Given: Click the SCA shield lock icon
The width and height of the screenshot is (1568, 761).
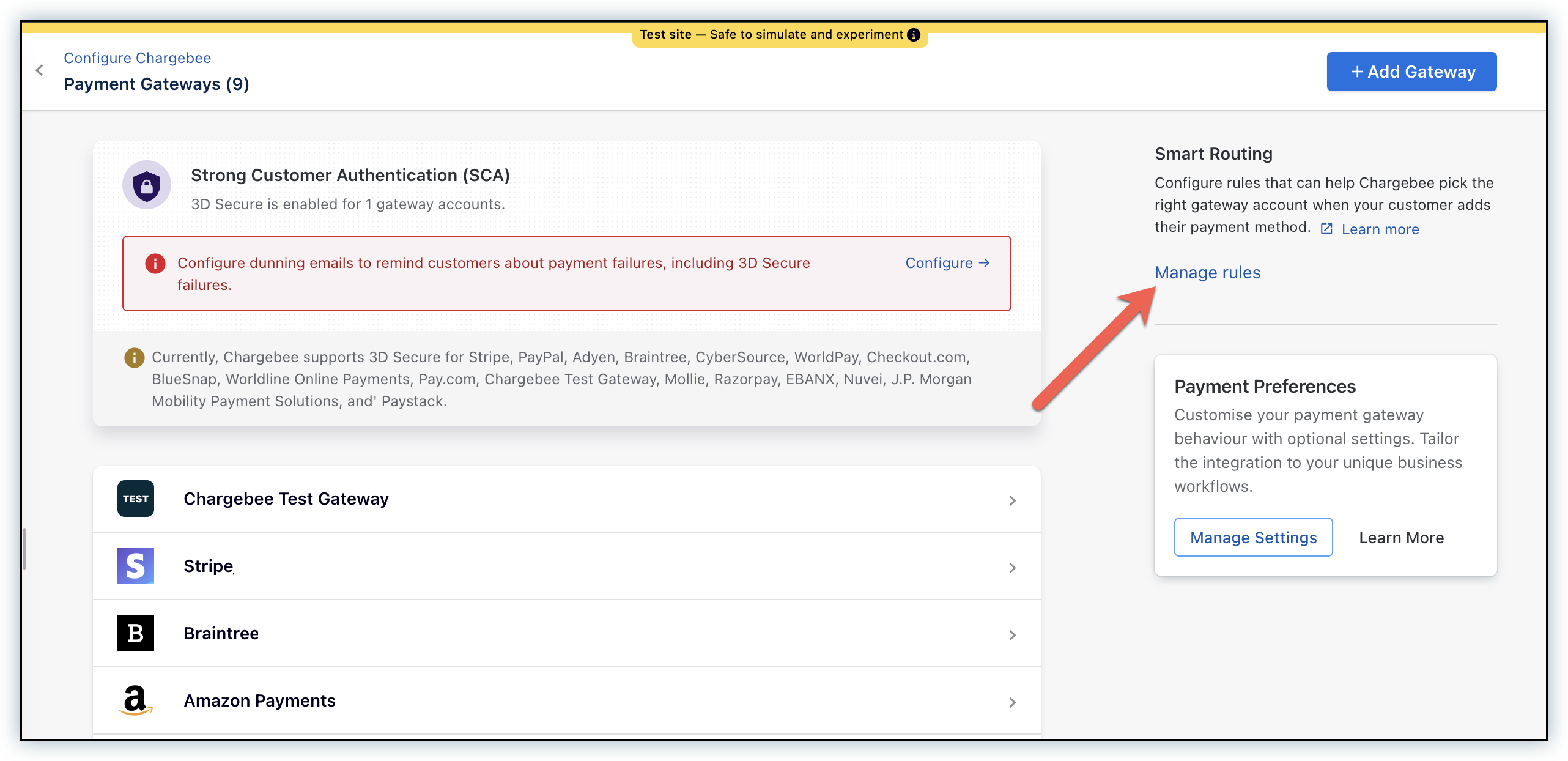Looking at the screenshot, I should coord(147,185).
